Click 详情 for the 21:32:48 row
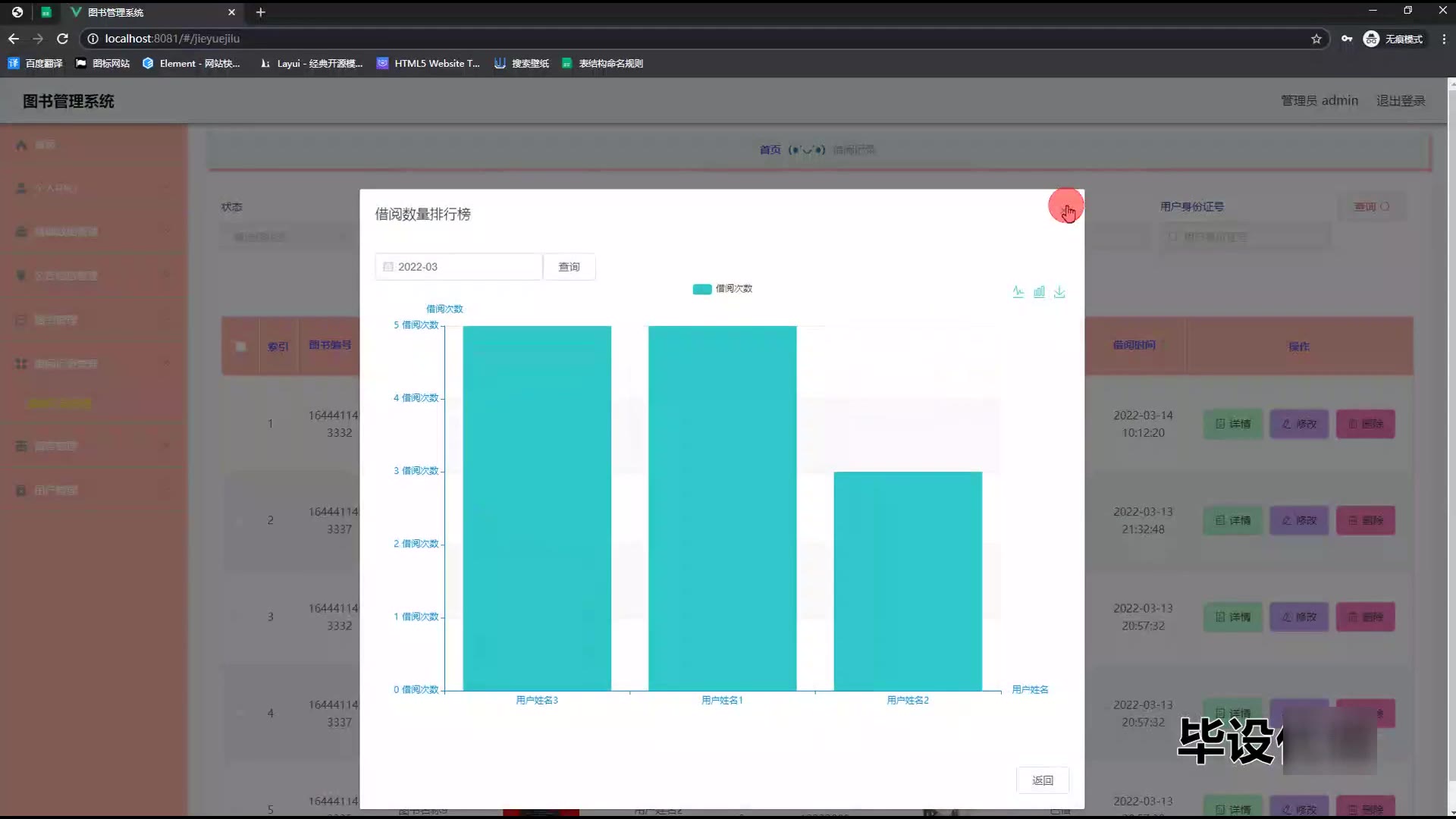 click(x=1233, y=520)
